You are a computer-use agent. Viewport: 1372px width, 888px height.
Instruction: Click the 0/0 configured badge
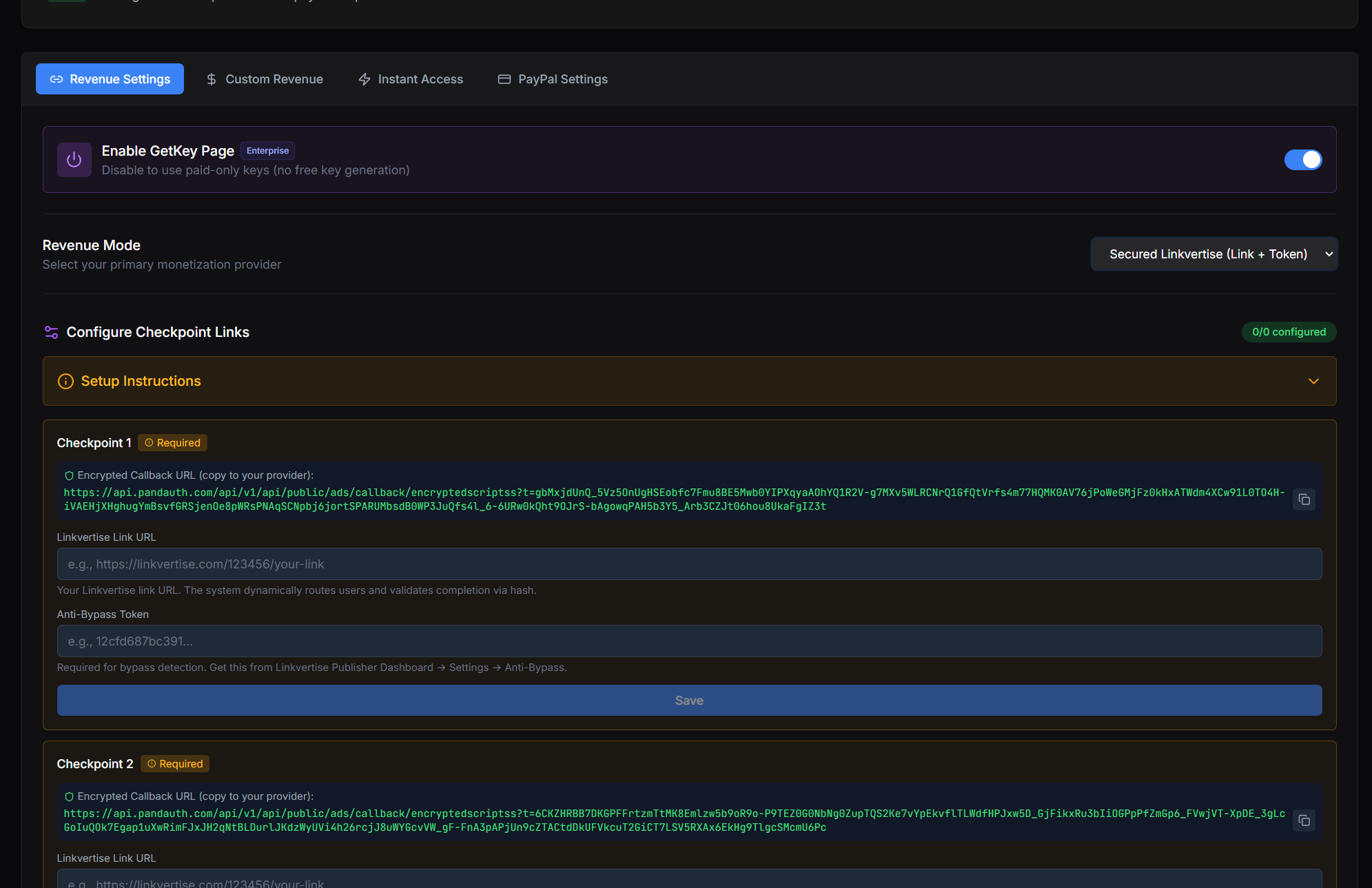pos(1289,332)
